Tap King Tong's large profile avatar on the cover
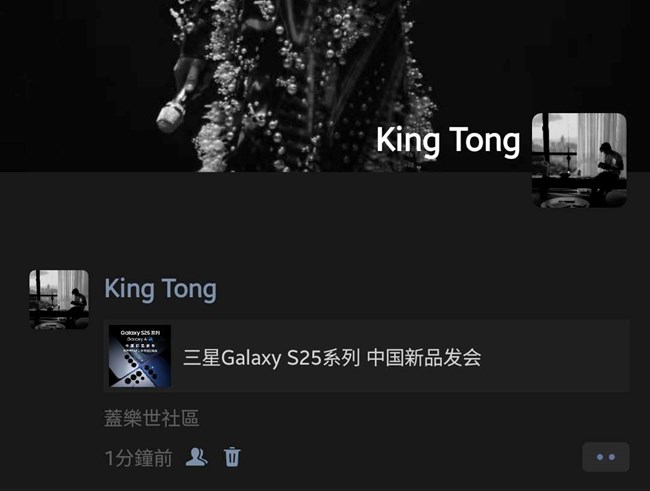 [579, 160]
